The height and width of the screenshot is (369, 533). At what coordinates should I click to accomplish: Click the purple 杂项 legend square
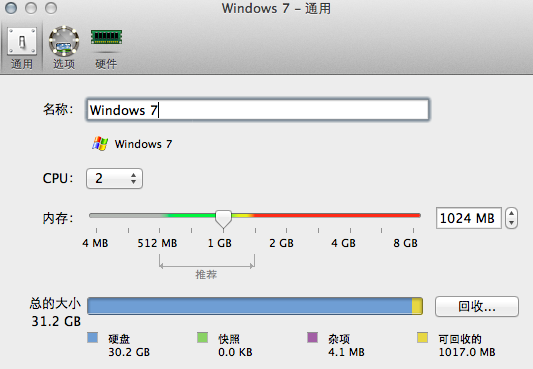point(312,338)
